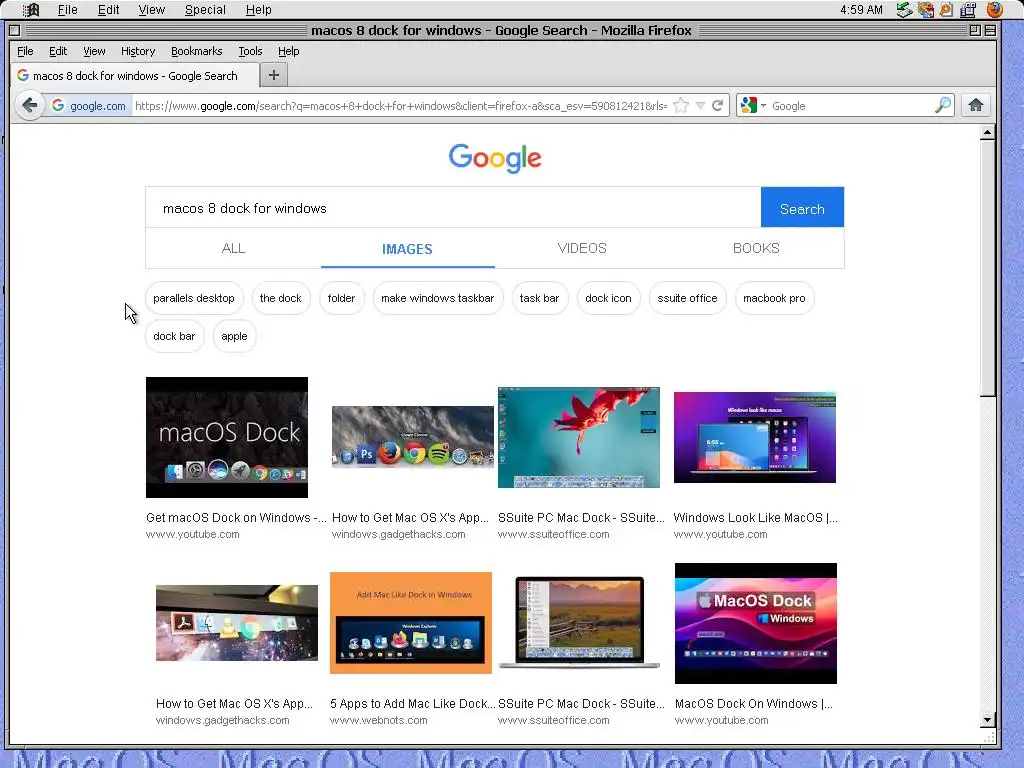Filter by the dock chip
The height and width of the screenshot is (768, 1024).
pos(281,298)
